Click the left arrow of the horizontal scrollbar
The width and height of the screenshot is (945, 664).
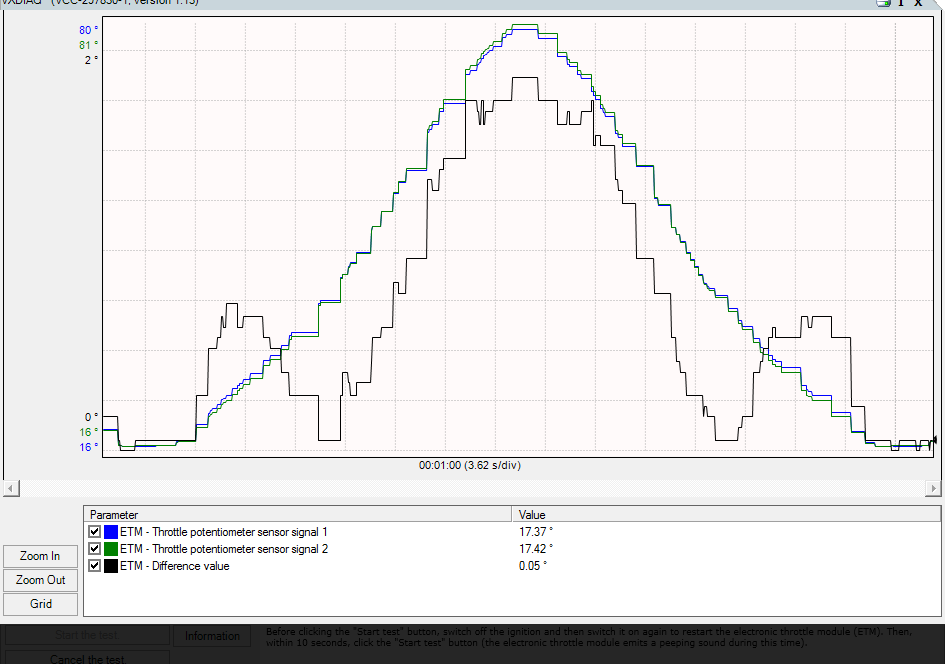[x=8, y=488]
